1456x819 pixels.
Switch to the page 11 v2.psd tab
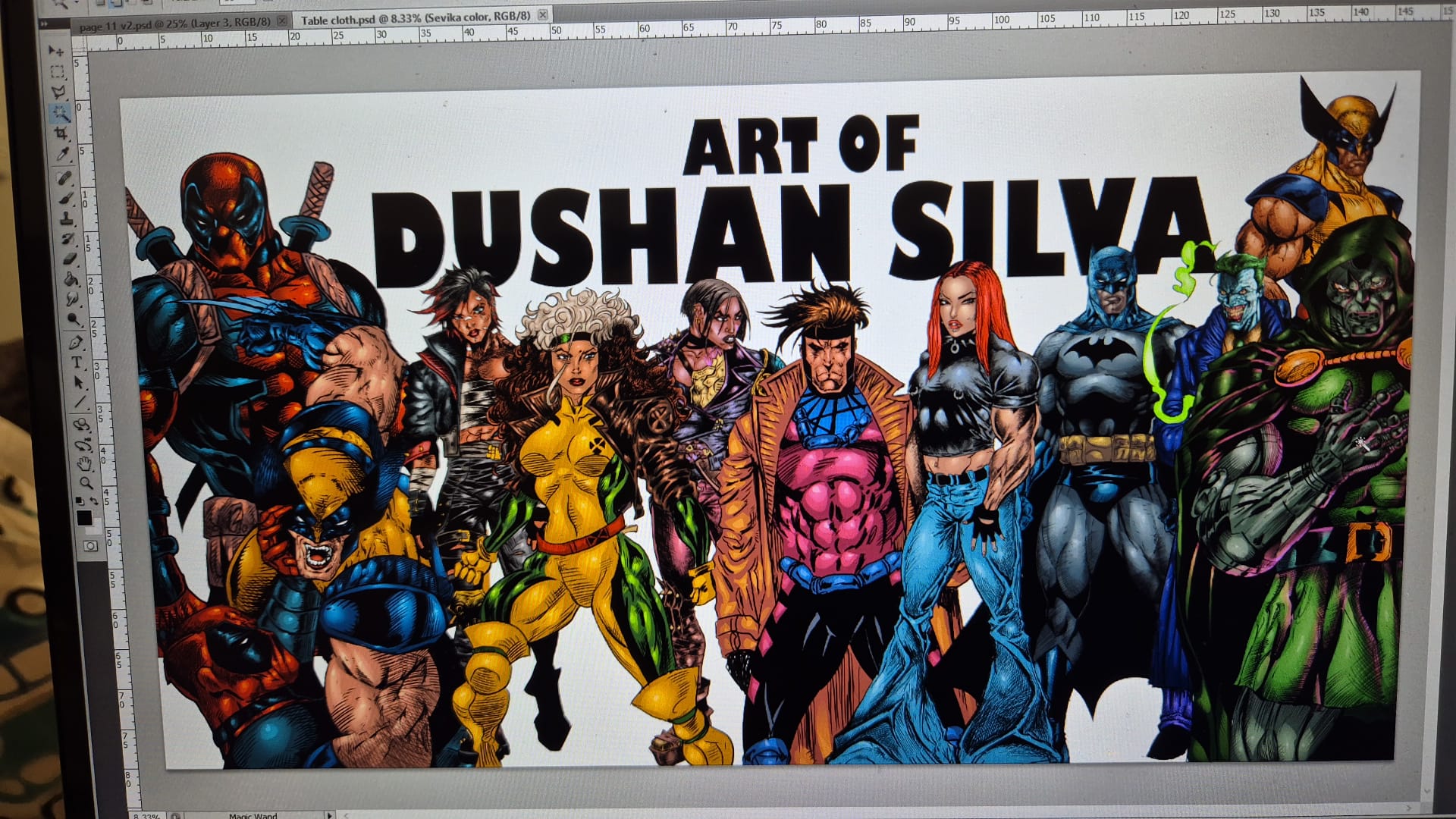coord(175,24)
